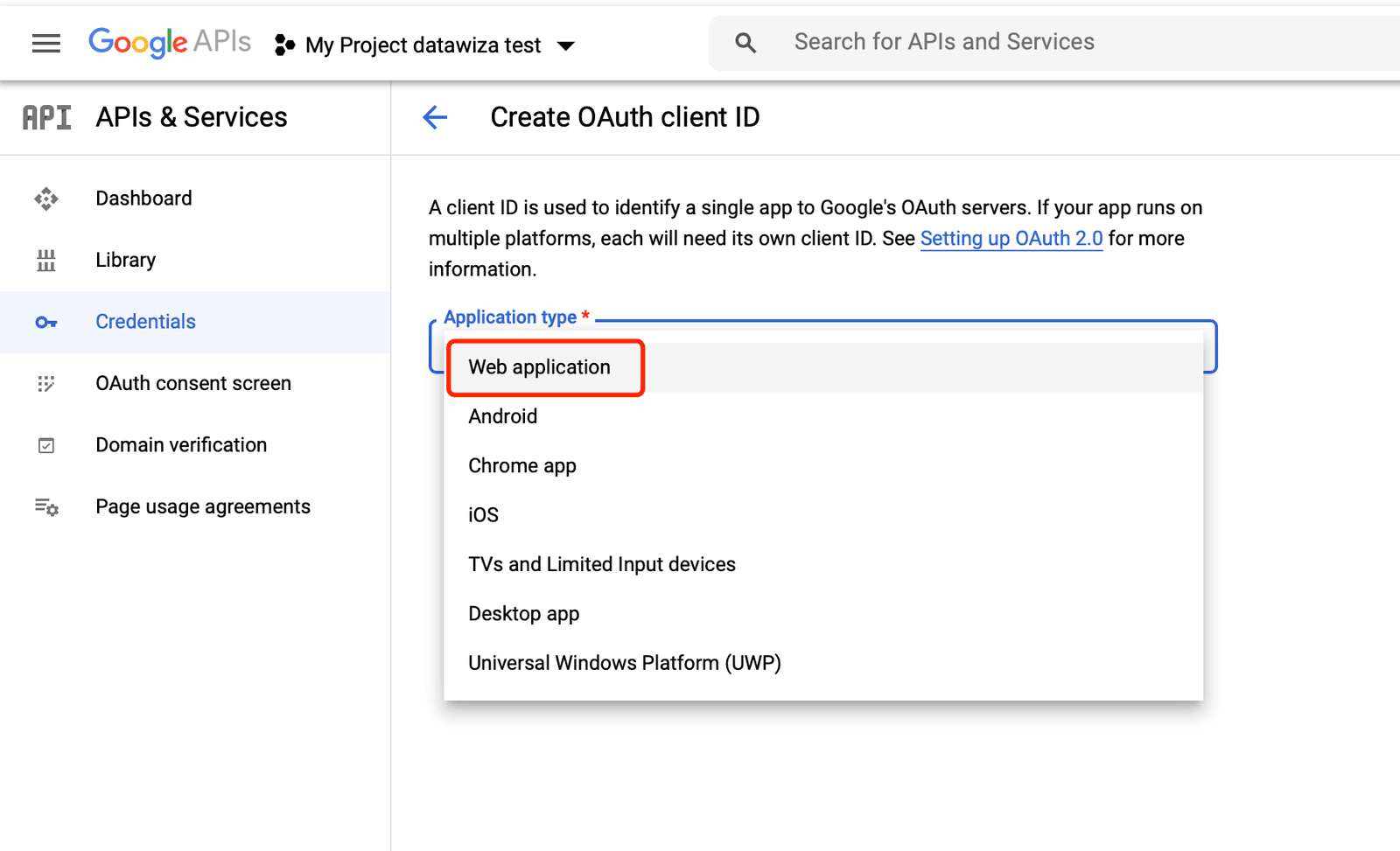Select Android application type
The width and height of the screenshot is (1400, 851).
coord(823,416)
